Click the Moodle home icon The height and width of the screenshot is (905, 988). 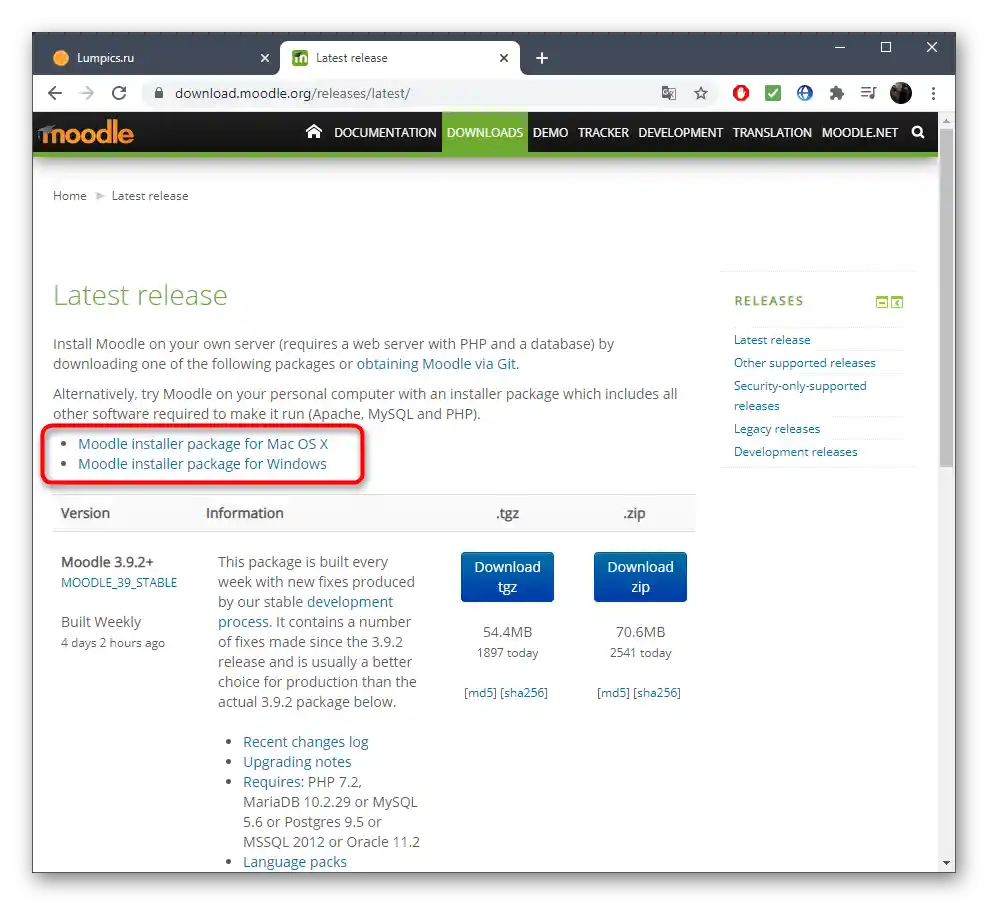(314, 132)
